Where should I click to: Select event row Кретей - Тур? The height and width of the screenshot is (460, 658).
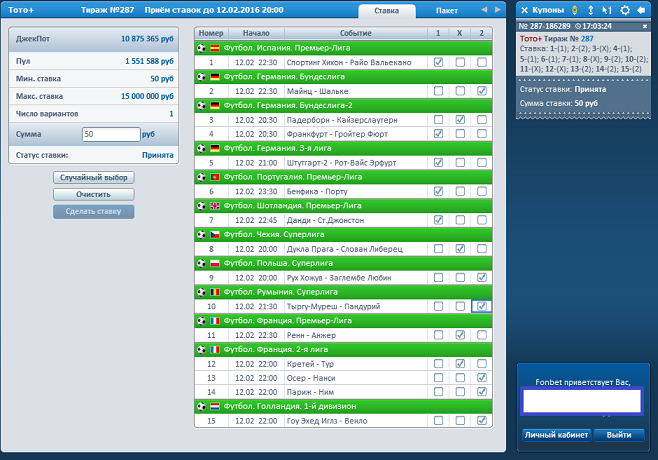343,364
